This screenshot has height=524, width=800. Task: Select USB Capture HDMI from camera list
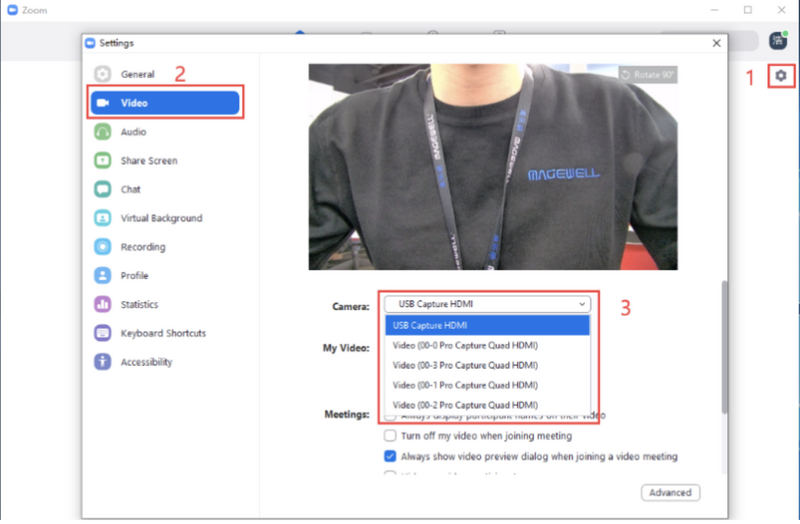pos(487,326)
